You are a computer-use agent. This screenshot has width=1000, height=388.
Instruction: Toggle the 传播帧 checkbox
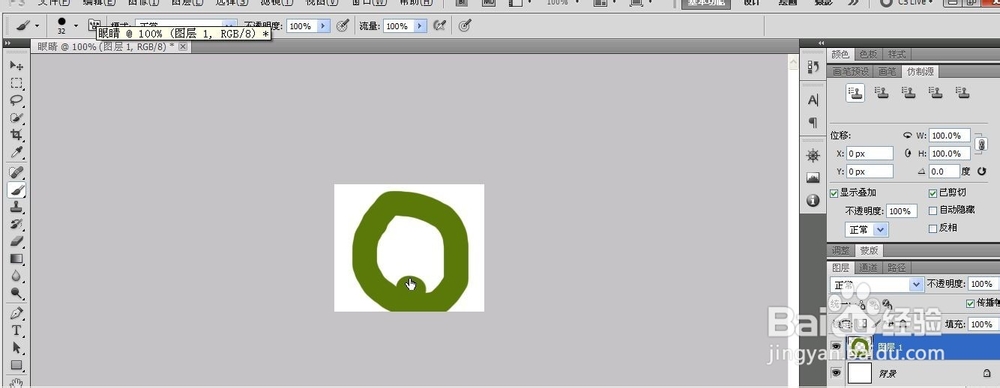coord(971,303)
